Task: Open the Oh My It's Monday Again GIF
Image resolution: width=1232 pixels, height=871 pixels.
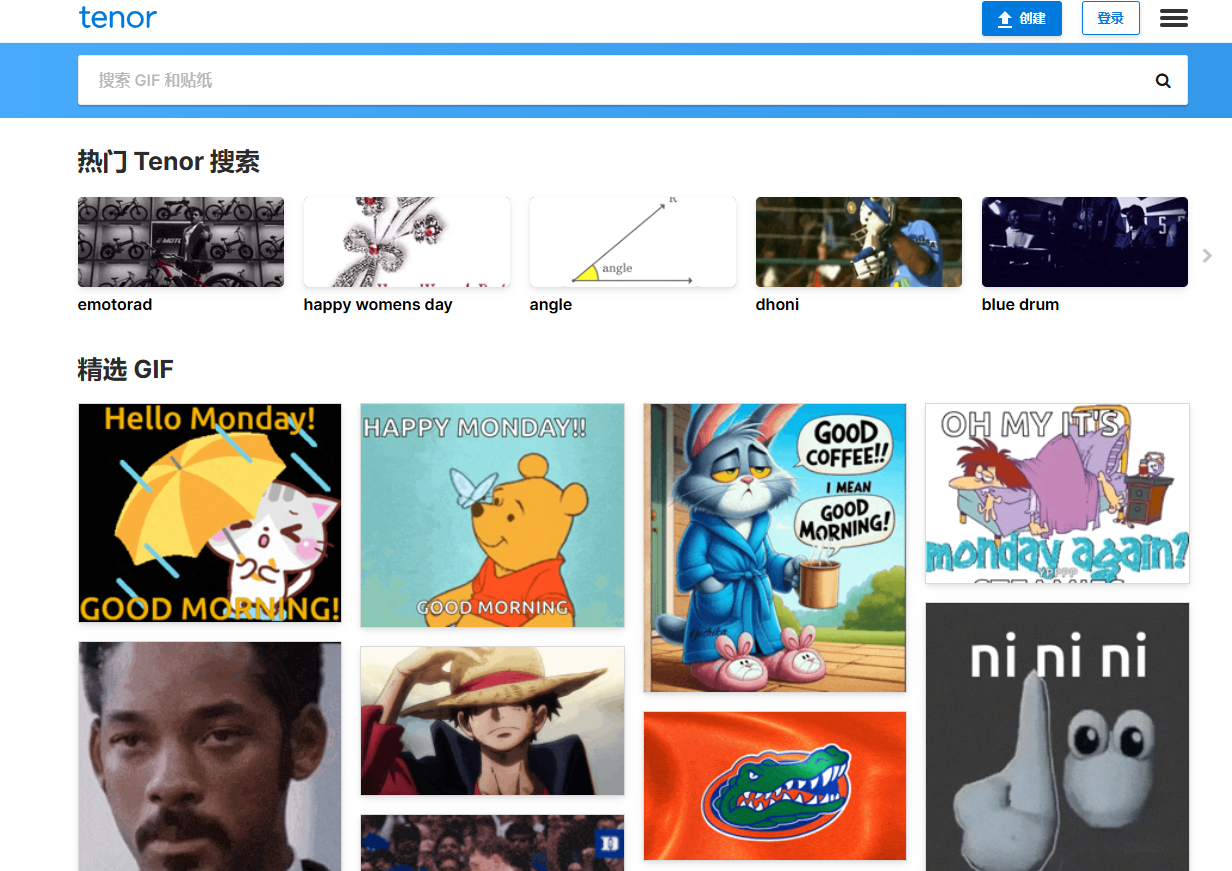Action: pos(1057,493)
